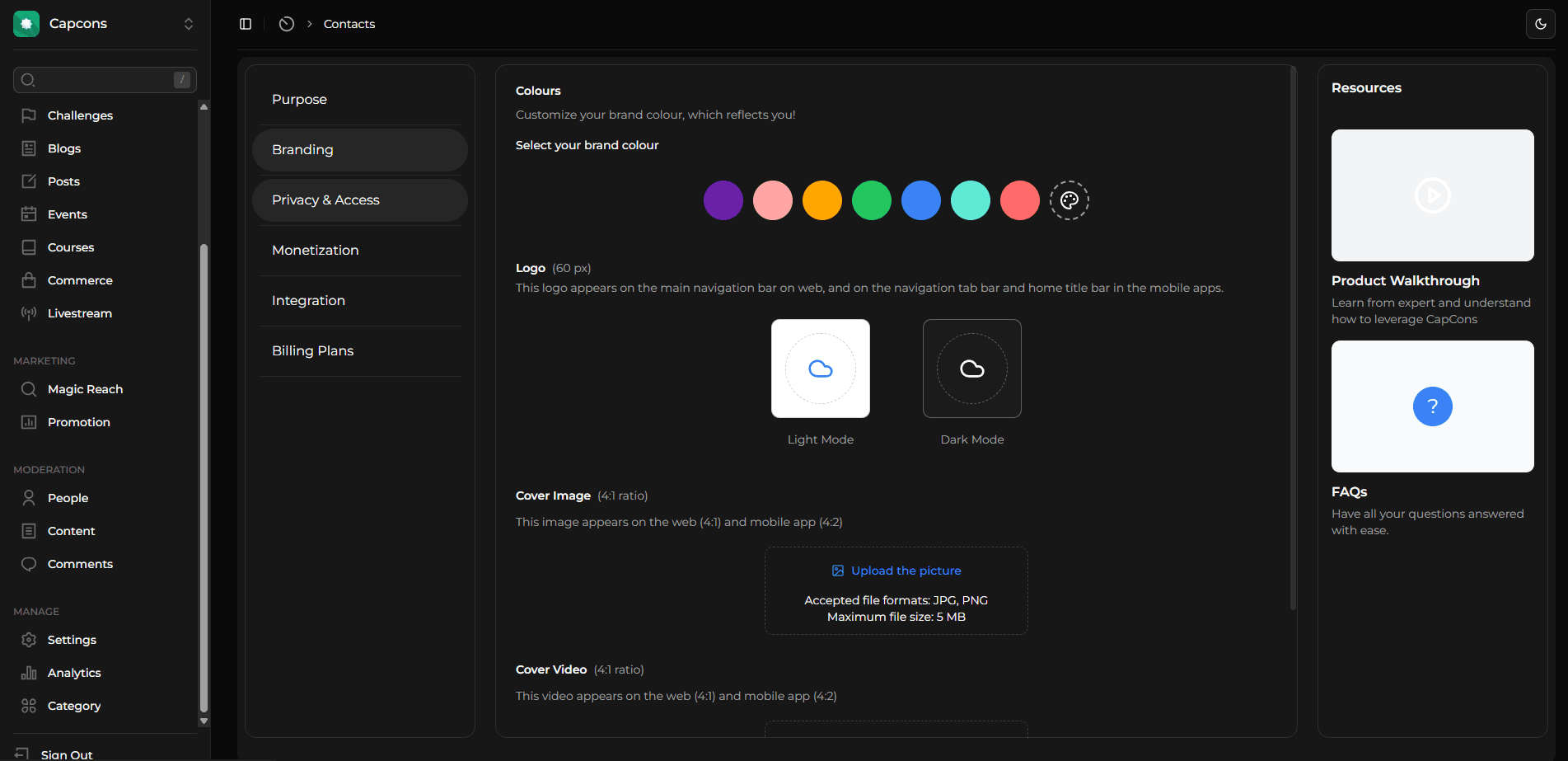Click the Sign Out icon
This screenshot has width=1568, height=761.
coord(22,754)
